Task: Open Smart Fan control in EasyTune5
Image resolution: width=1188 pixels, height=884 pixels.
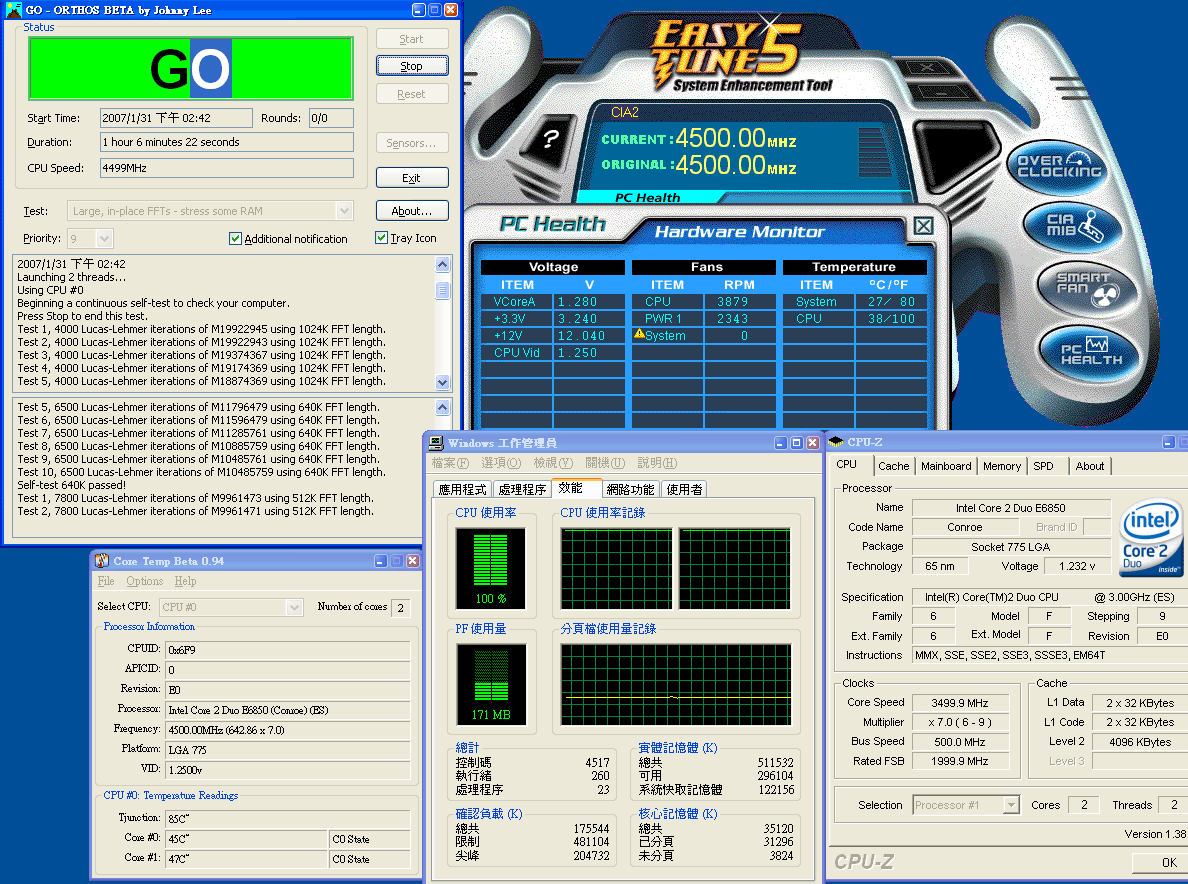Action: (x=1086, y=289)
